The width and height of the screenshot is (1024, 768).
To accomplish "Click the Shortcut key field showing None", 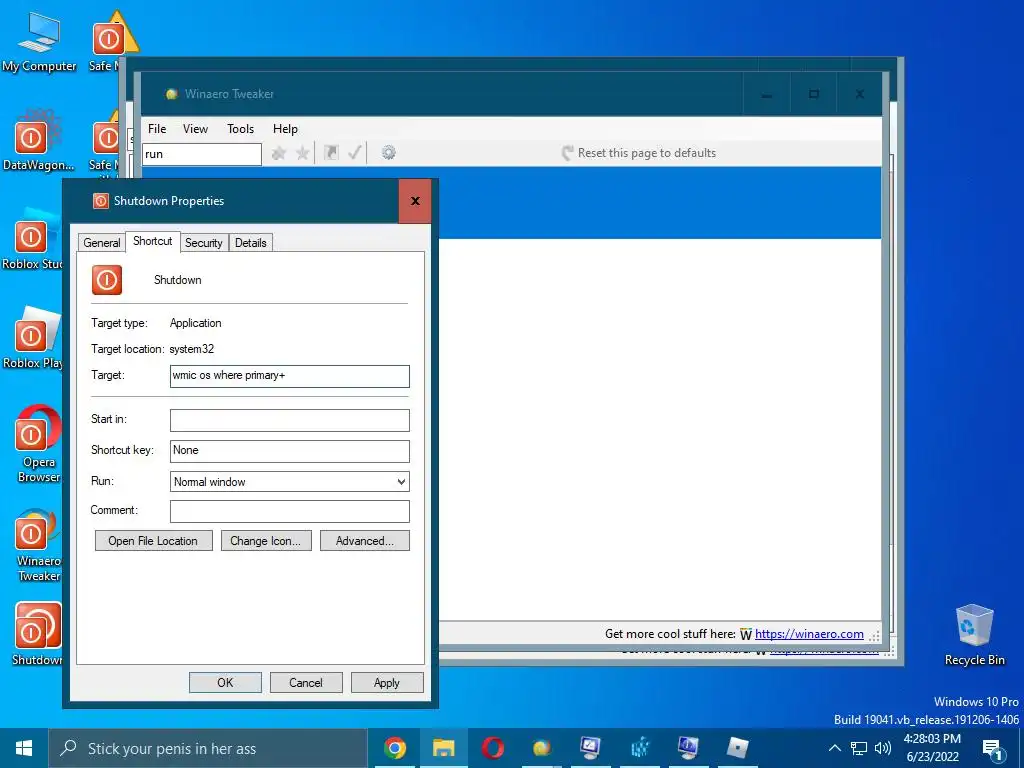I will click(289, 451).
